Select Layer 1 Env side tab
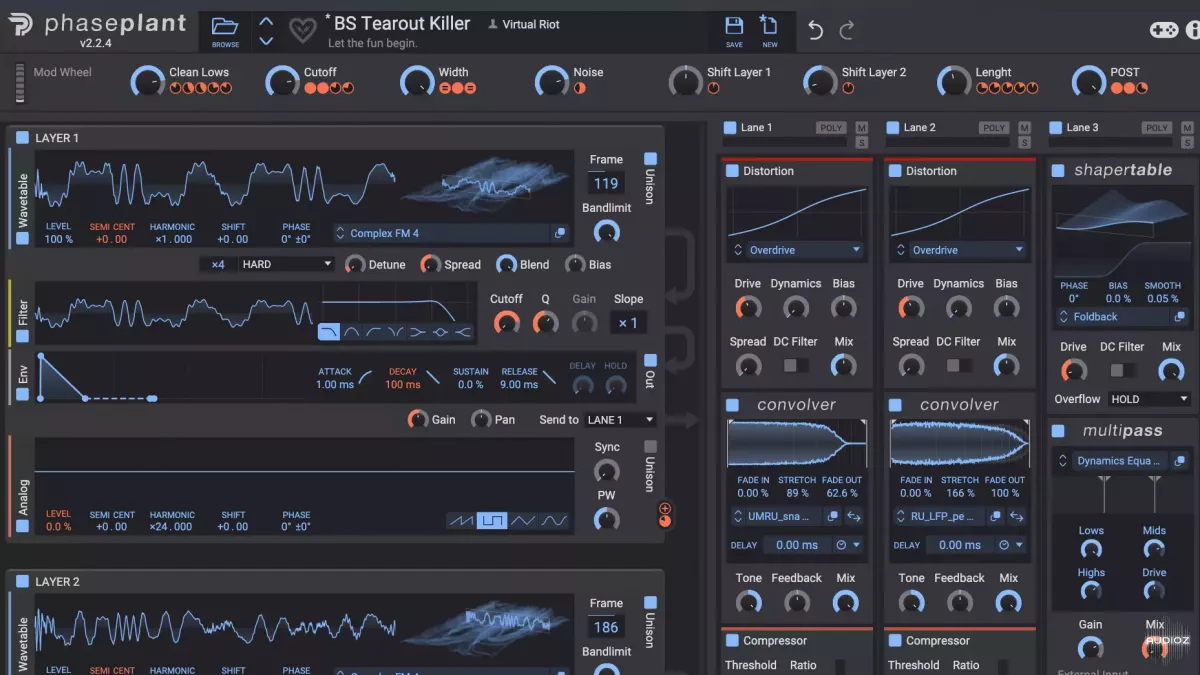This screenshot has height=675, width=1200. 23,373
